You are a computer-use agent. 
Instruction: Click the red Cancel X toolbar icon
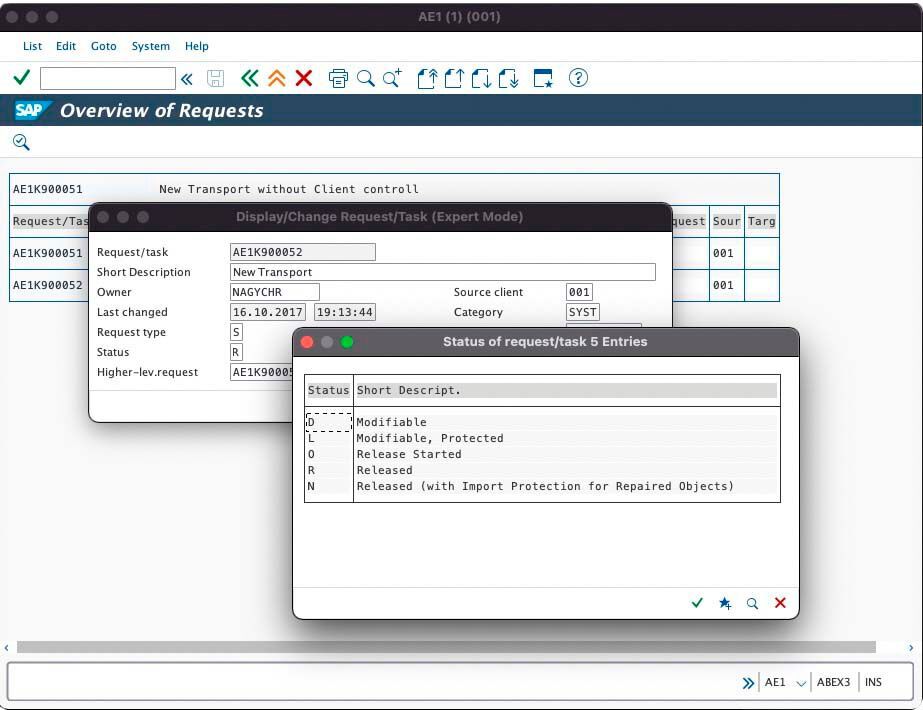(304, 78)
